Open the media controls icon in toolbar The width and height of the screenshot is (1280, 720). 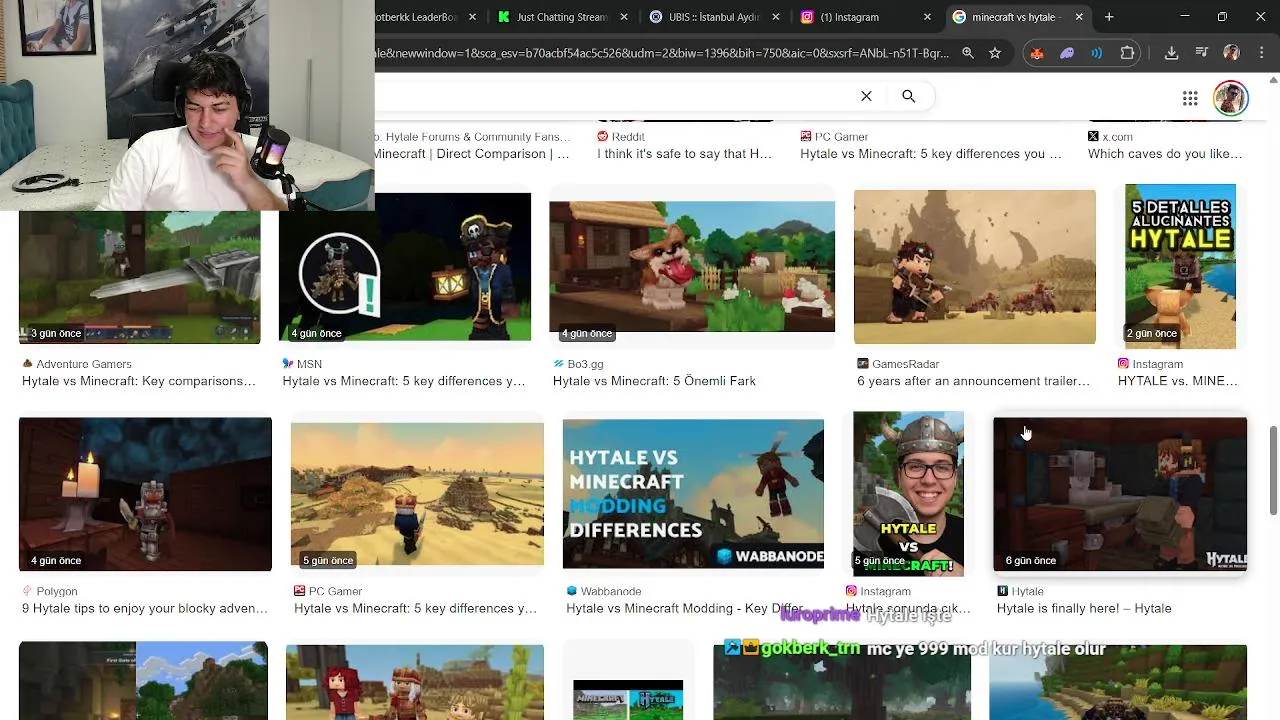(x=1202, y=53)
